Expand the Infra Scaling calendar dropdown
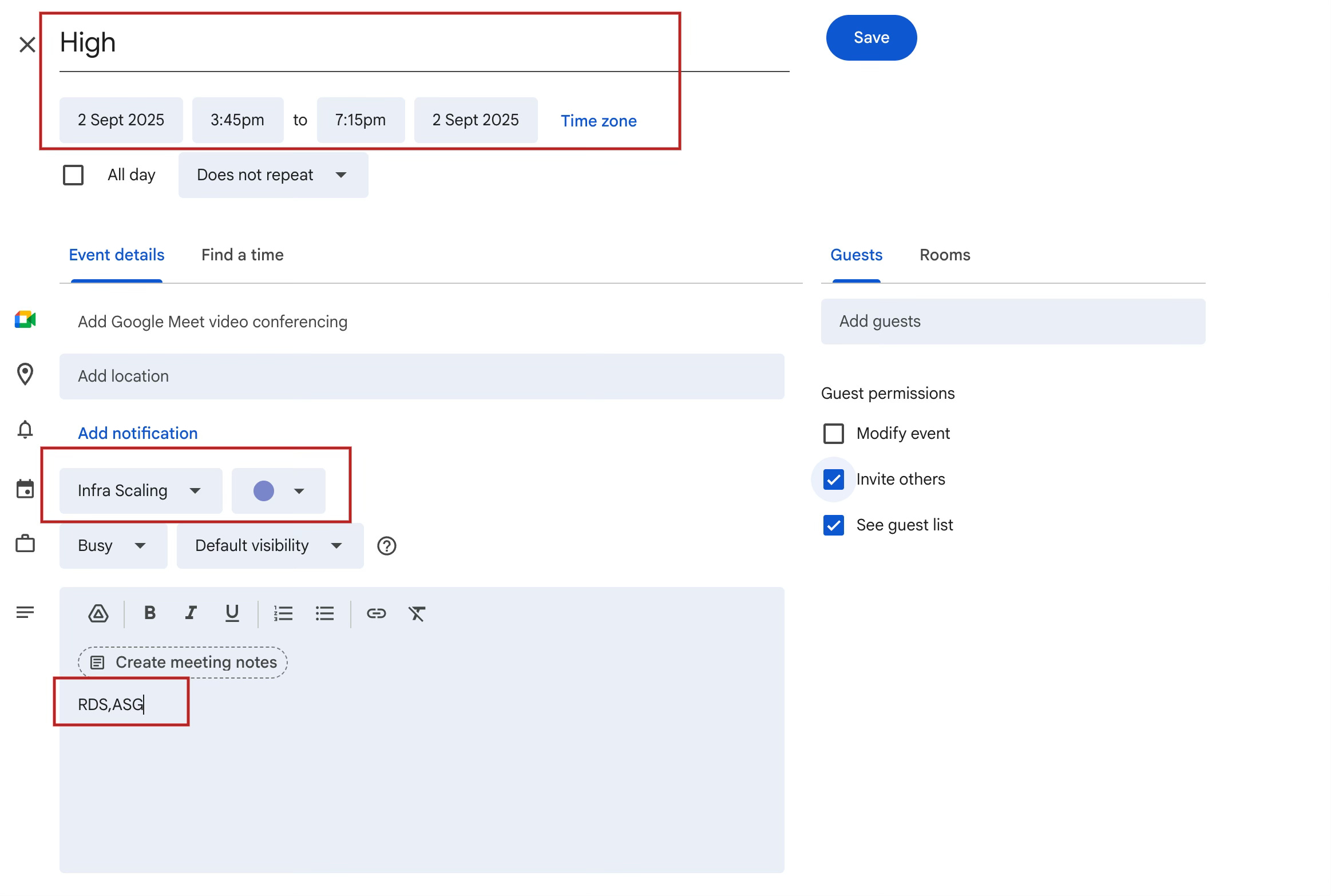Viewport: 1331px width, 896px height. tap(141, 491)
